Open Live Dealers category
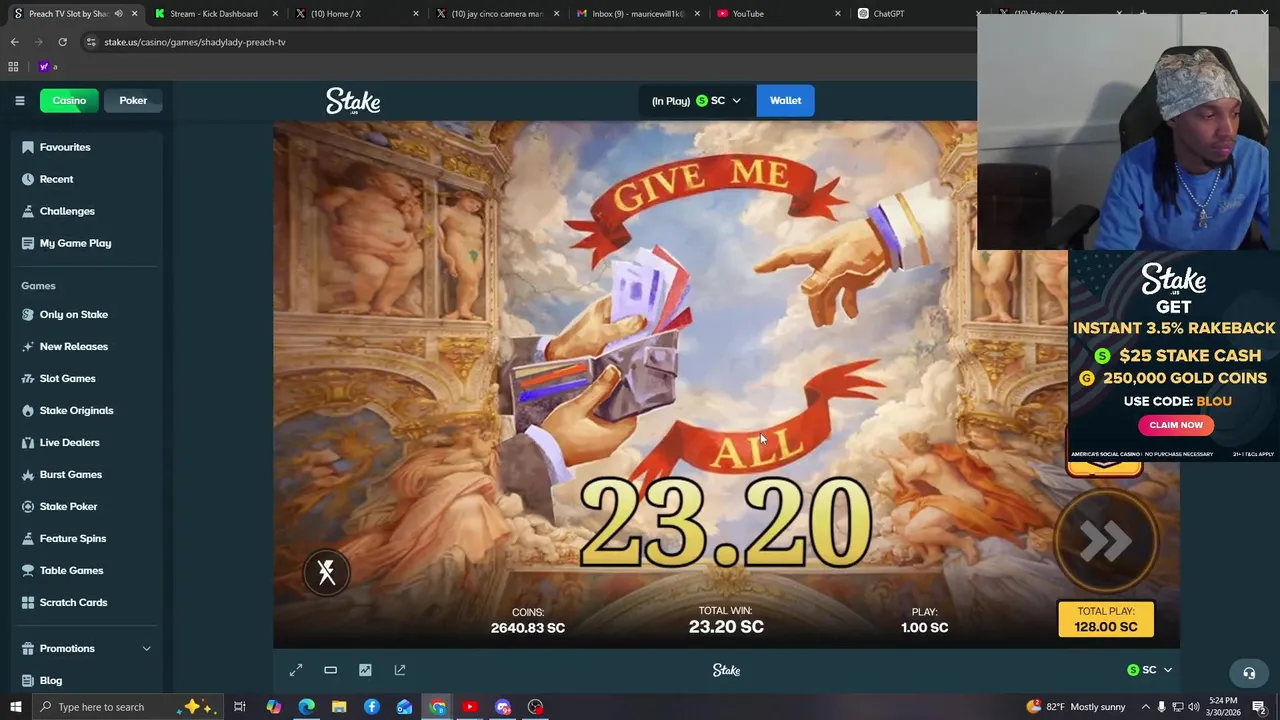Image resolution: width=1280 pixels, height=720 pixels. (69, 442)
